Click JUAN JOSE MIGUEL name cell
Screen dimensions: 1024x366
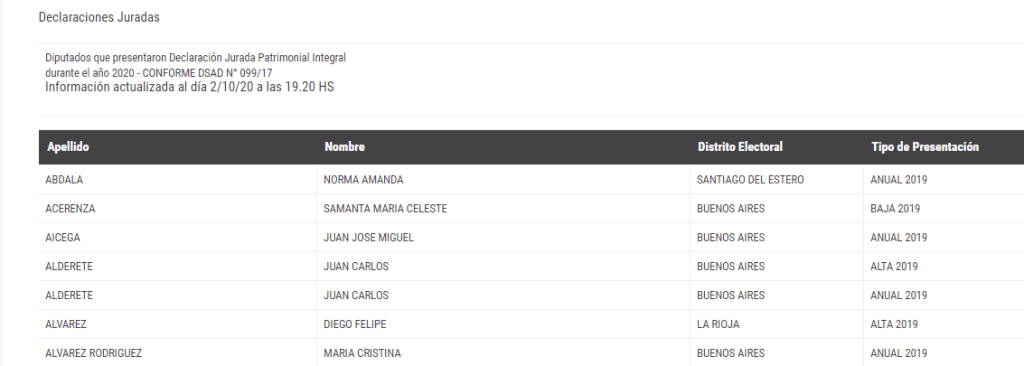point(368,237)
